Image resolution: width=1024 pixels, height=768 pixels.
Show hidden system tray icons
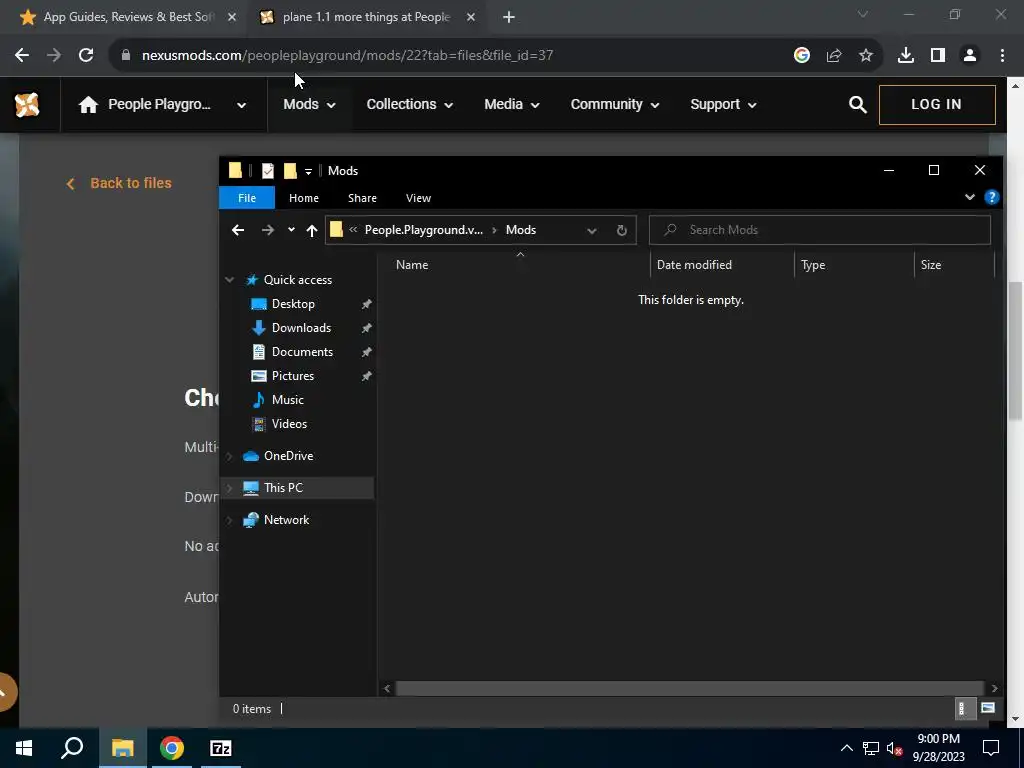[x=846, y=748]
